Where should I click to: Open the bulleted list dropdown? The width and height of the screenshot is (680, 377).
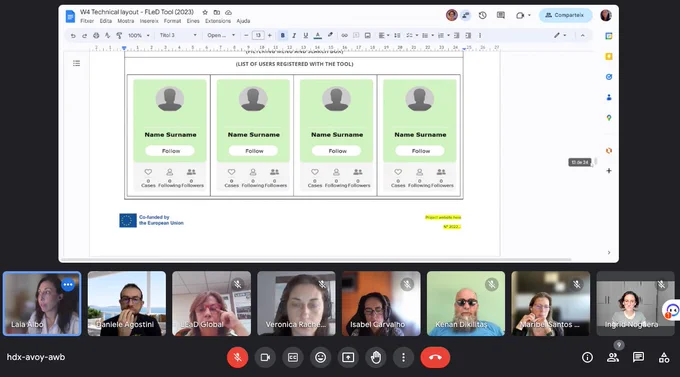[x=428, y=36]
